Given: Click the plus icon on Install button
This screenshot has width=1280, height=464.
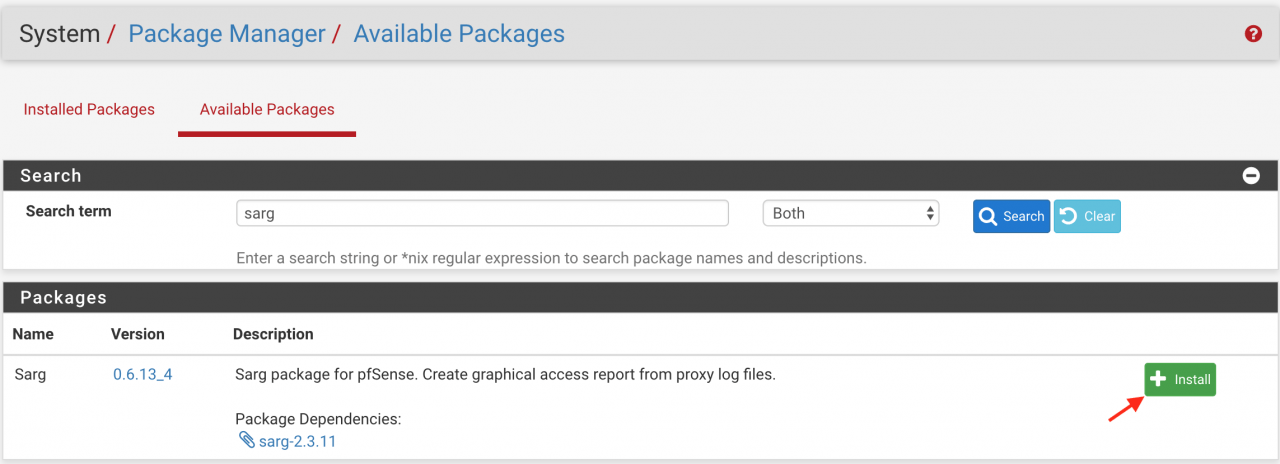Looking at the screenshot, I should [x=1159, y=379].
